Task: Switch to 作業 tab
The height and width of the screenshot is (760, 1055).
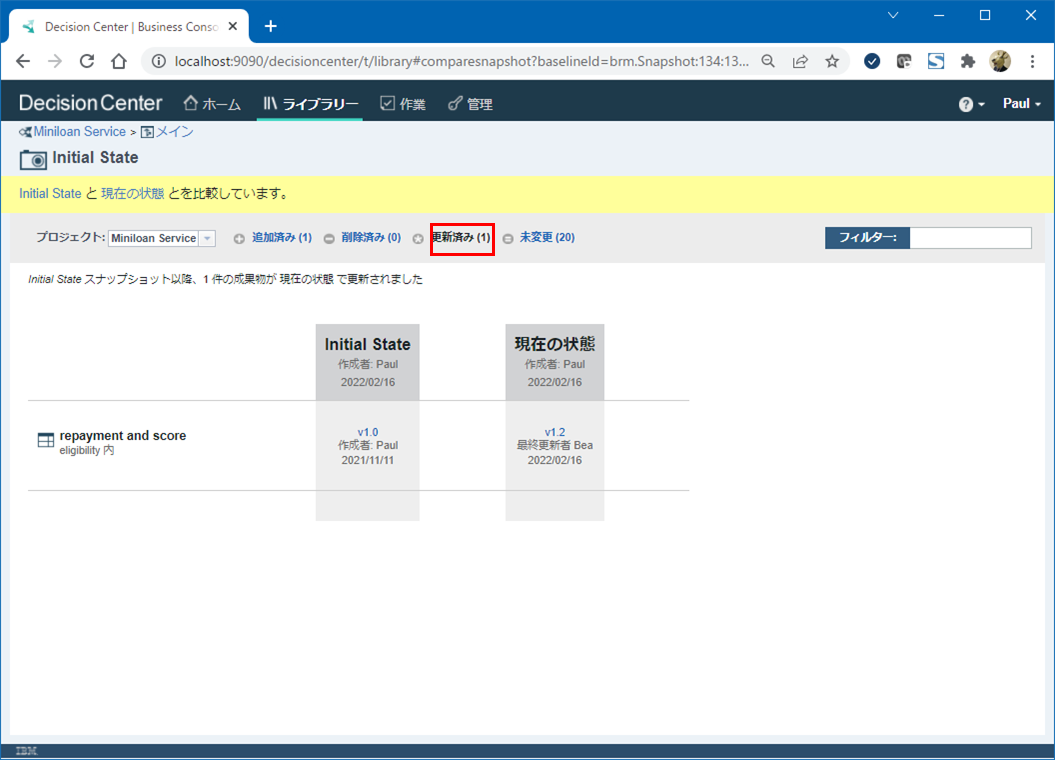Action: coord(402,104)
